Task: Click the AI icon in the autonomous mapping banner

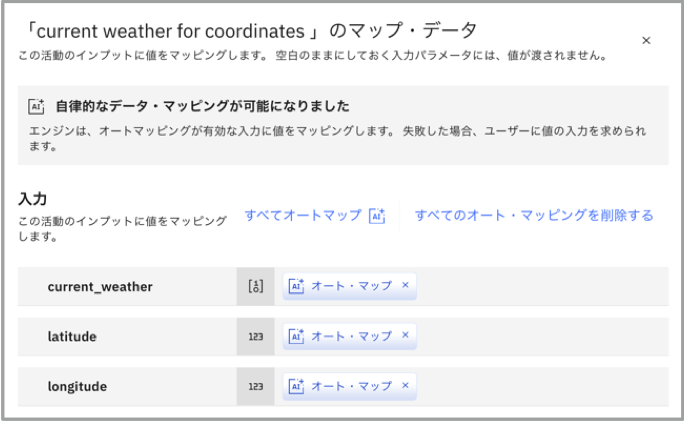Action: pyautogui.click(x=37, y=106)
